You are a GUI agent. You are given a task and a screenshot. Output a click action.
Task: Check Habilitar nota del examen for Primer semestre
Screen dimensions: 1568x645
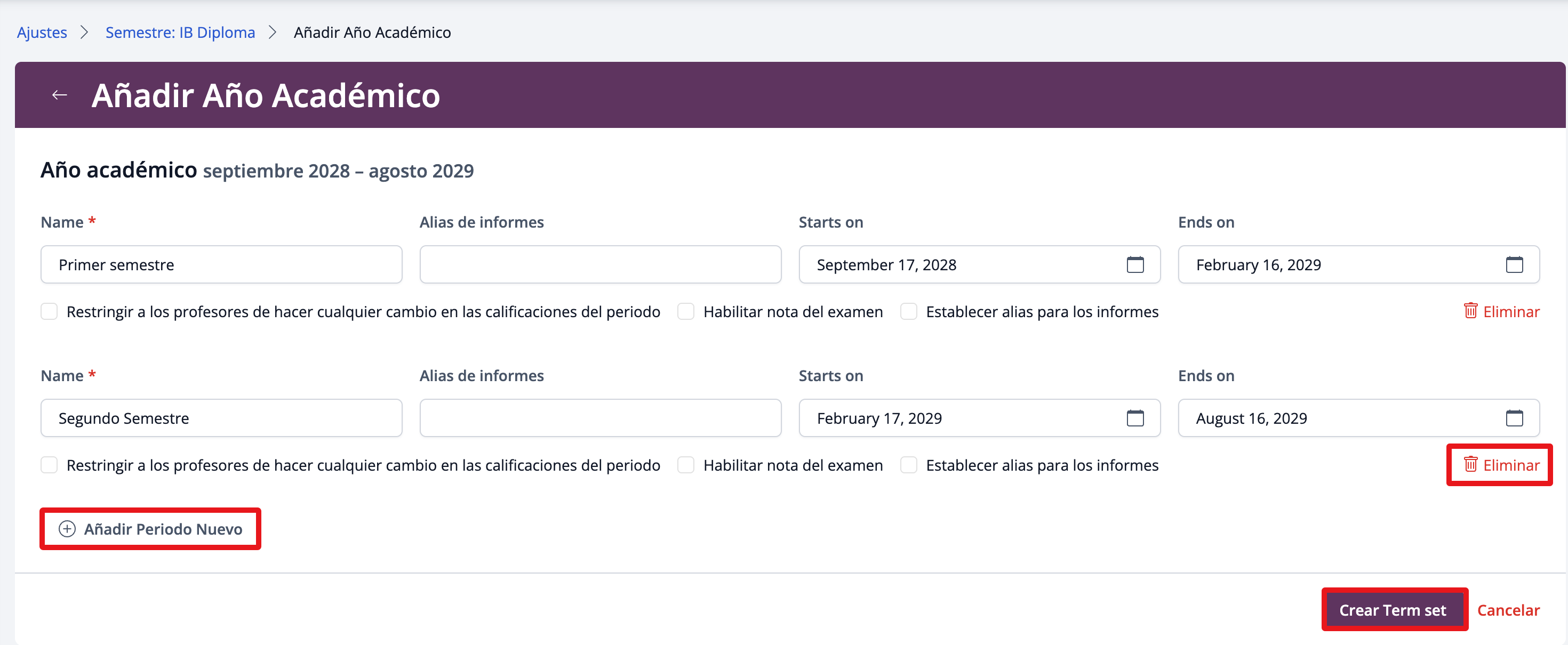click(686, 311)
